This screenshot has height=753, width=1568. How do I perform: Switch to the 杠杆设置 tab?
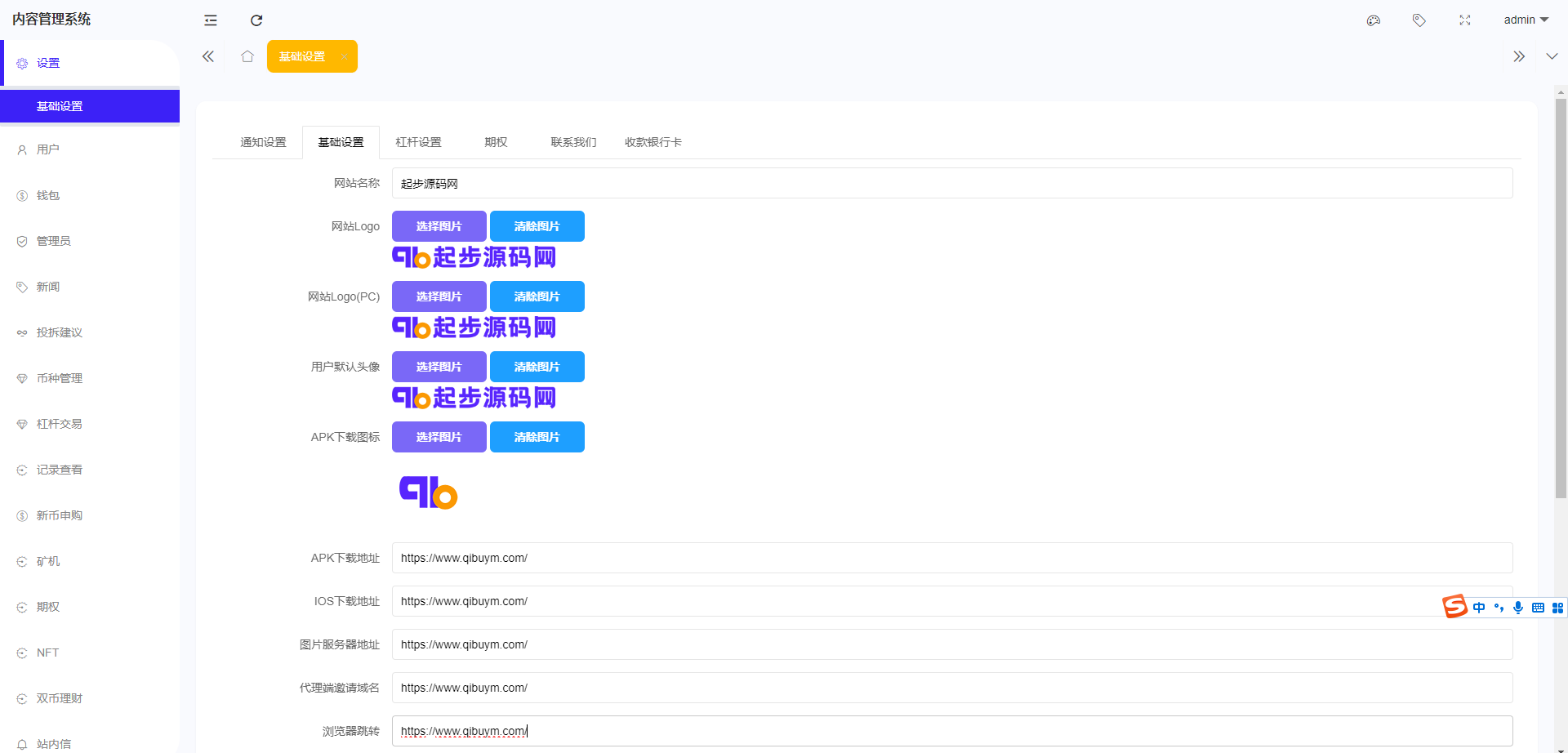418,142
